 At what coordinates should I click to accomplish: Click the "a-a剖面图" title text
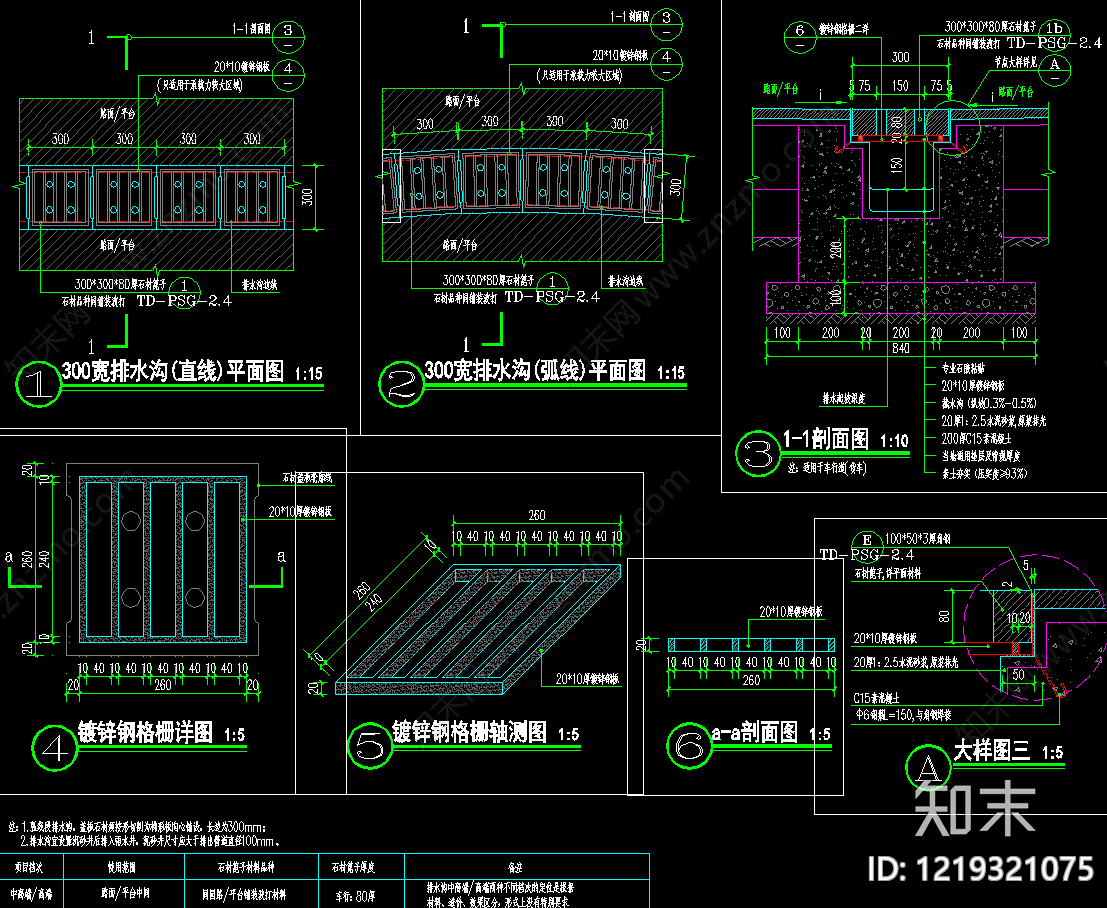[755, 733]
